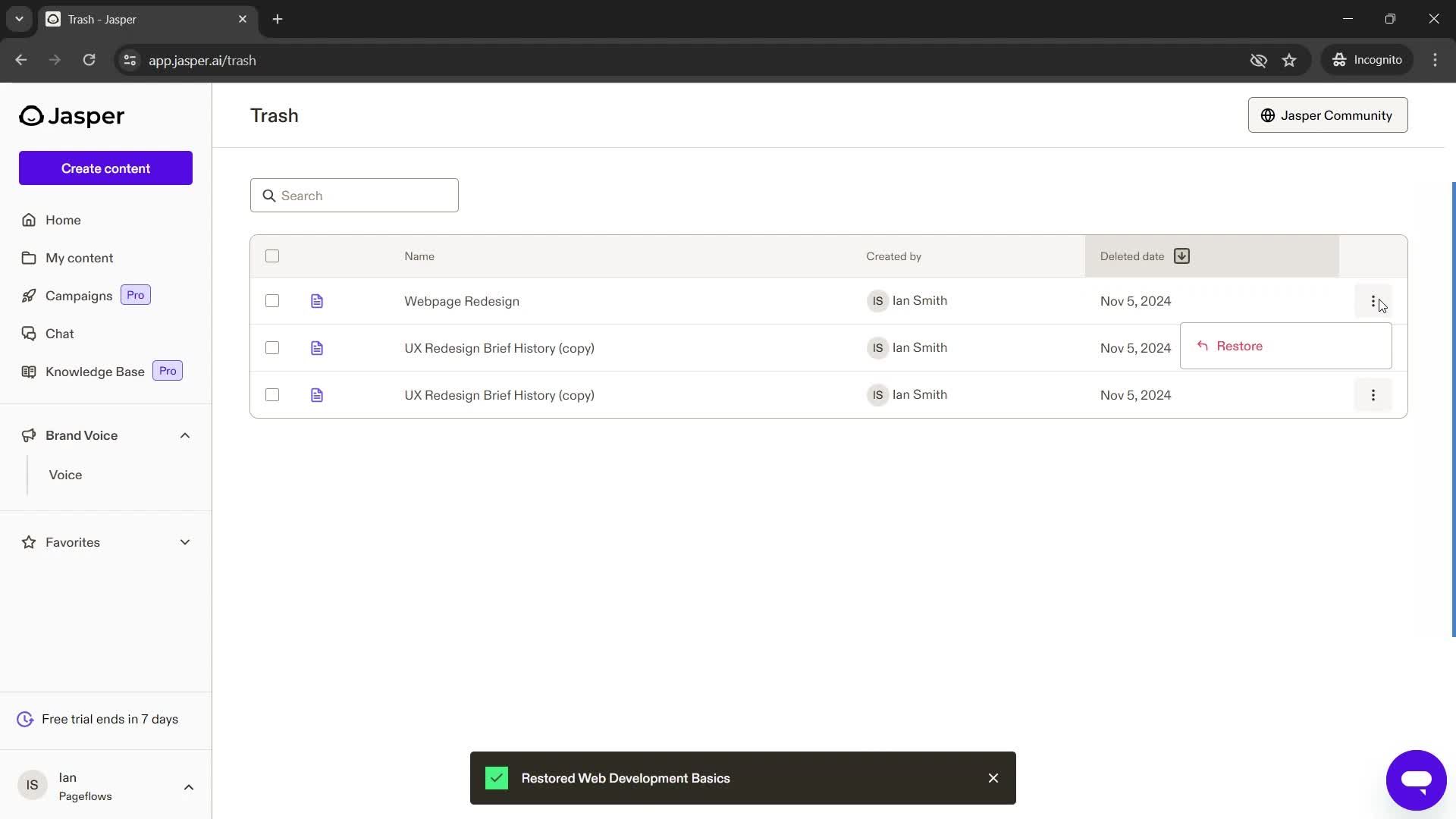Viewport: 1456px width, 819px height.
Task: Click the Favorites sidebar icon
Action: tap(27, 542)
